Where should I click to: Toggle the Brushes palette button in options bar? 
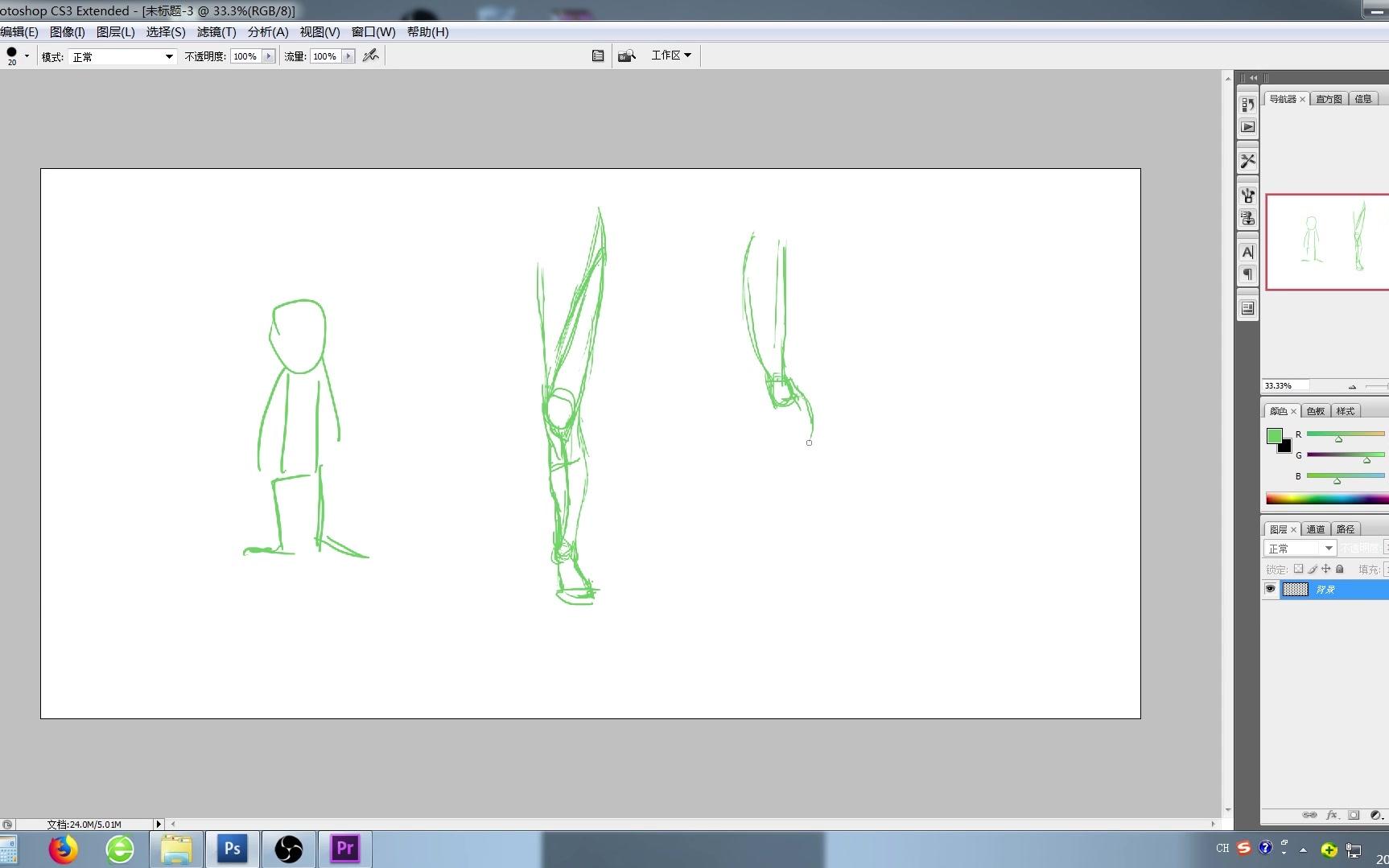(x=598, y=56)
